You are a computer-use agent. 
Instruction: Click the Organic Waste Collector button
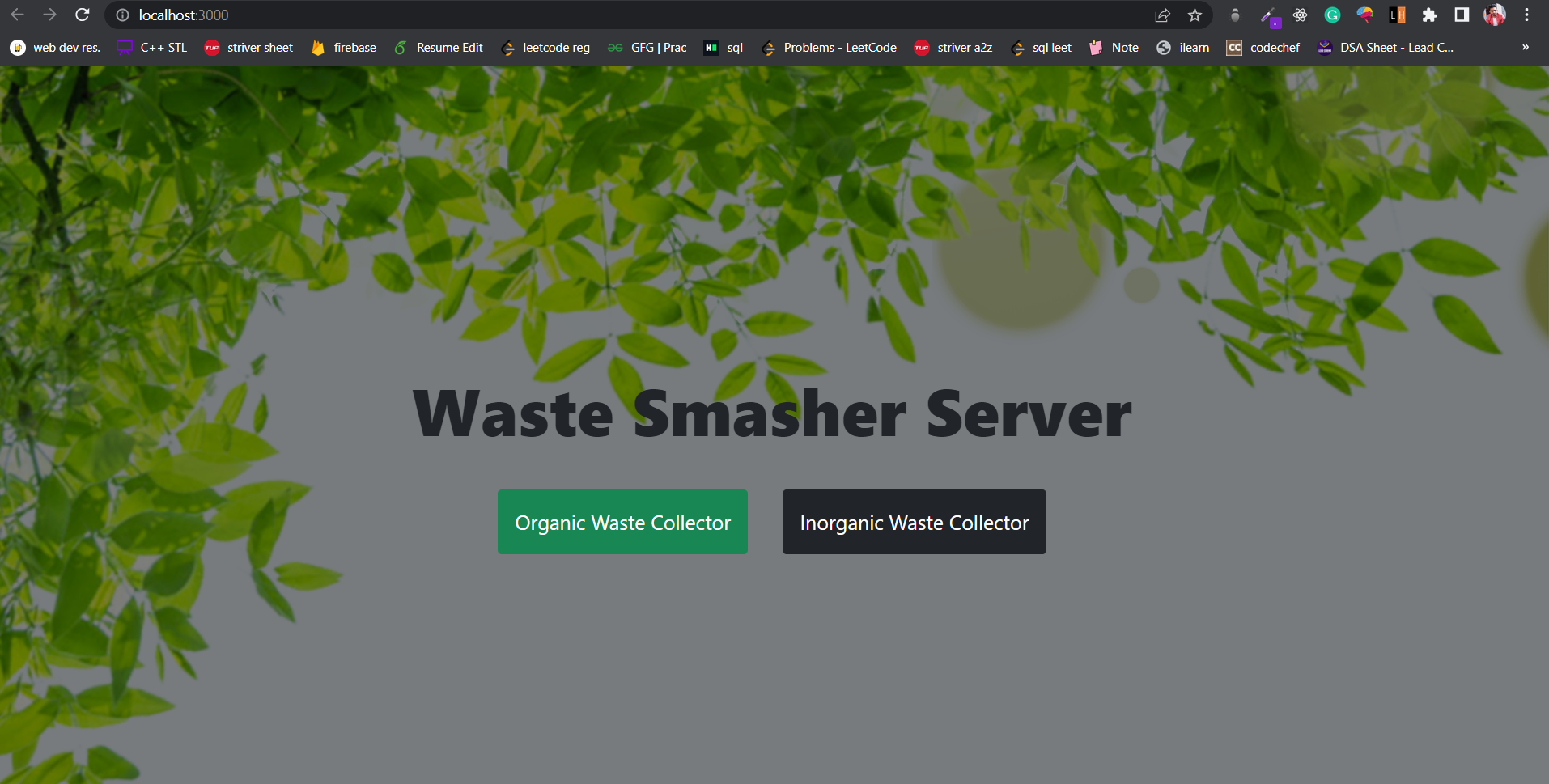(622, 522)
